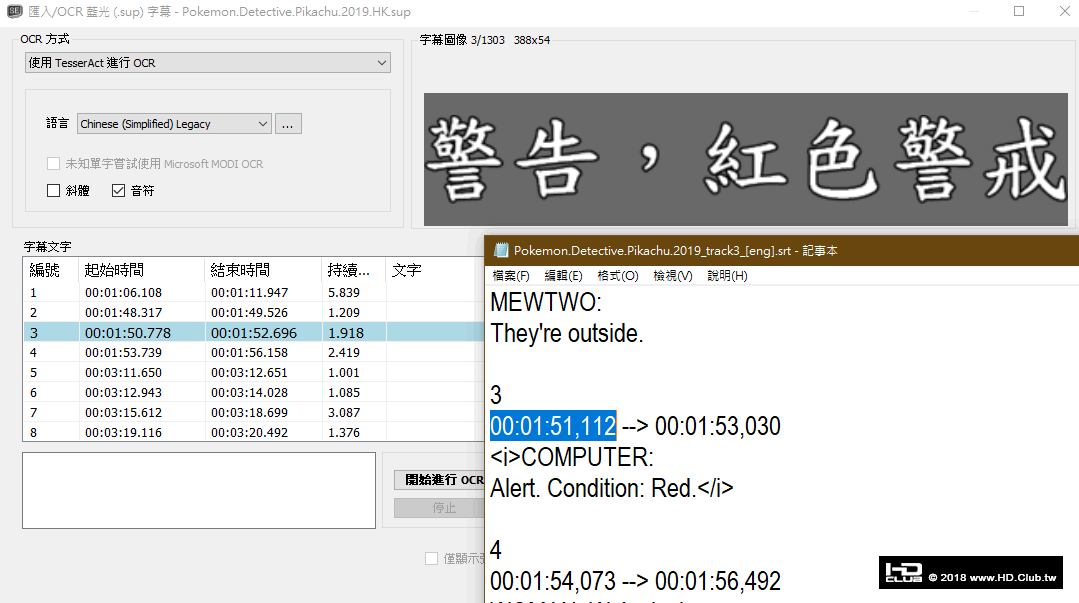Toggle the disabled Microsoft MODI OCR checkbox
Image resolution: width=1079 pixels, height=603 pixels.
point(53,164)
